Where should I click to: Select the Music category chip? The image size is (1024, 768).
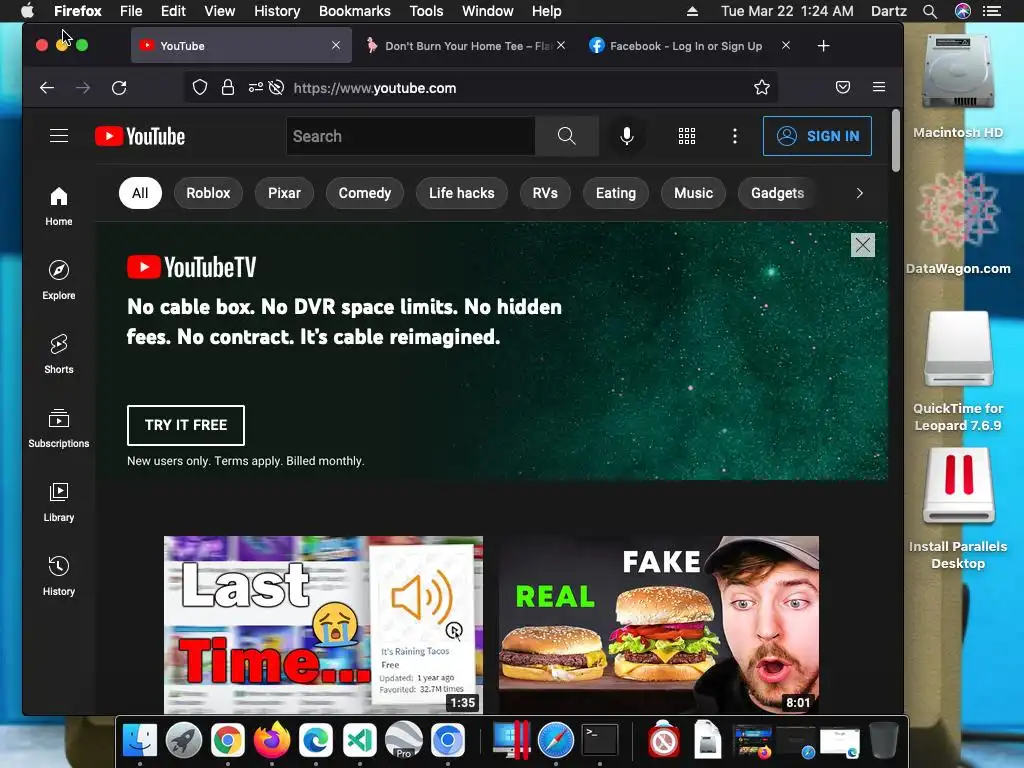point(694,193)
